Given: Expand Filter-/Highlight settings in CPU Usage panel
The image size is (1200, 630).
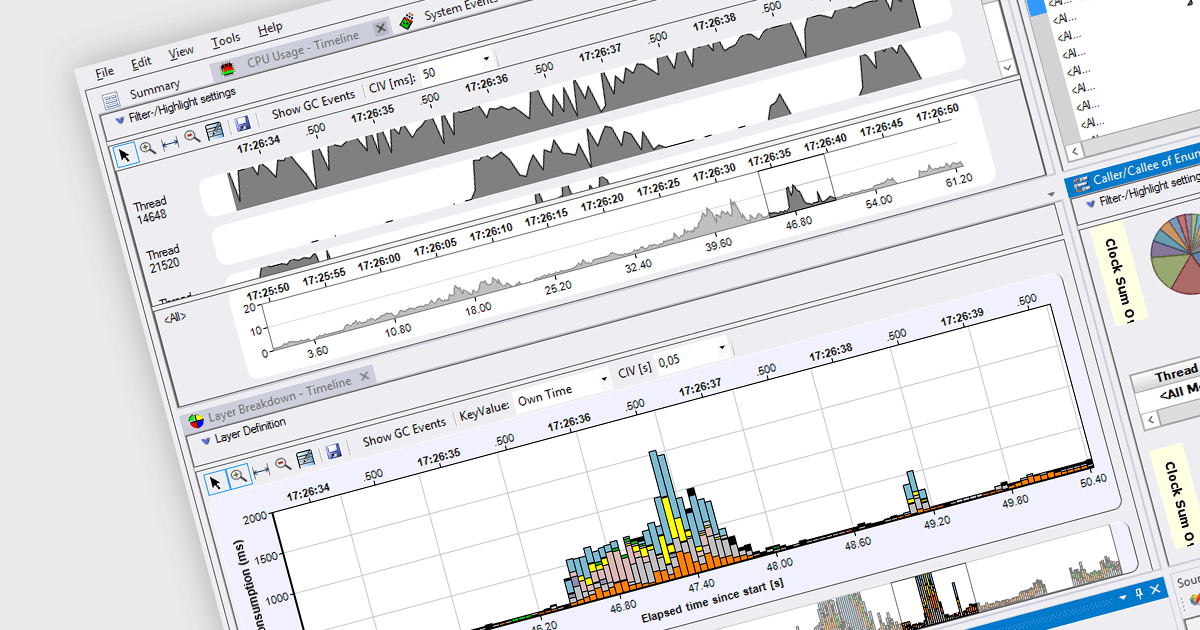Looking at the screenshot, I should pyautogui.click(x=119, y=120).
